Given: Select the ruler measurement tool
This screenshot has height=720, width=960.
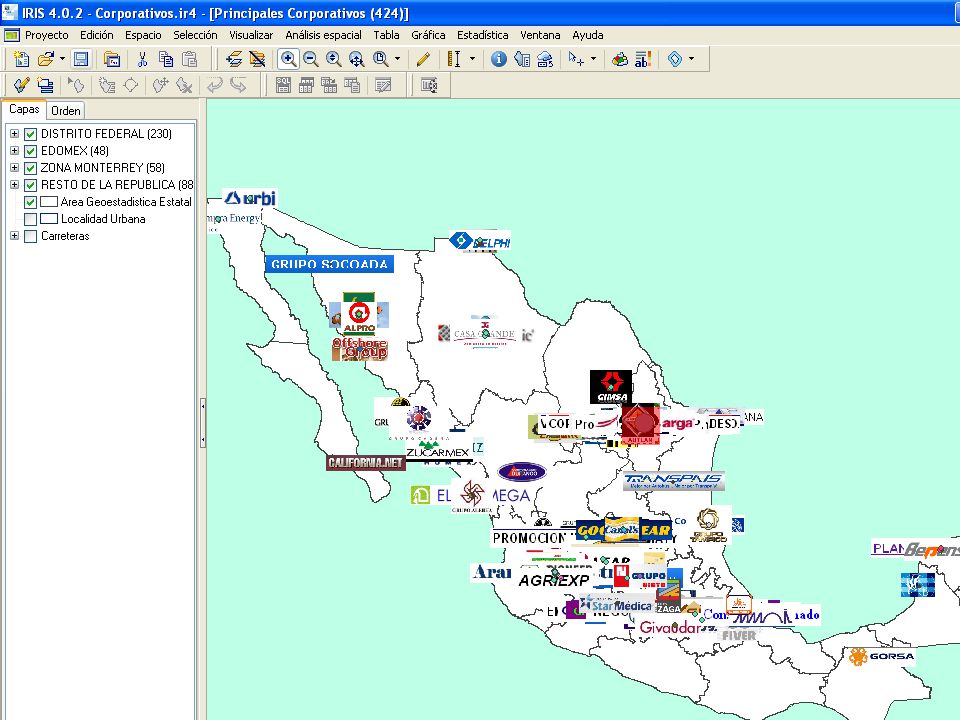Looking at the screenshot, I should tap(454, 59).
